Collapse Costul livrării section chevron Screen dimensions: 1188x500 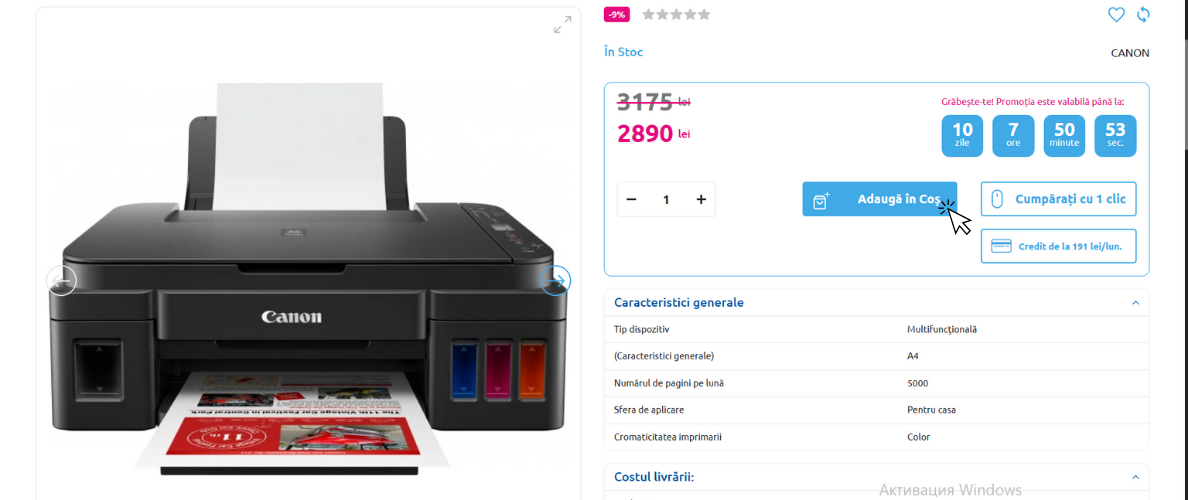pos(1135,477)
